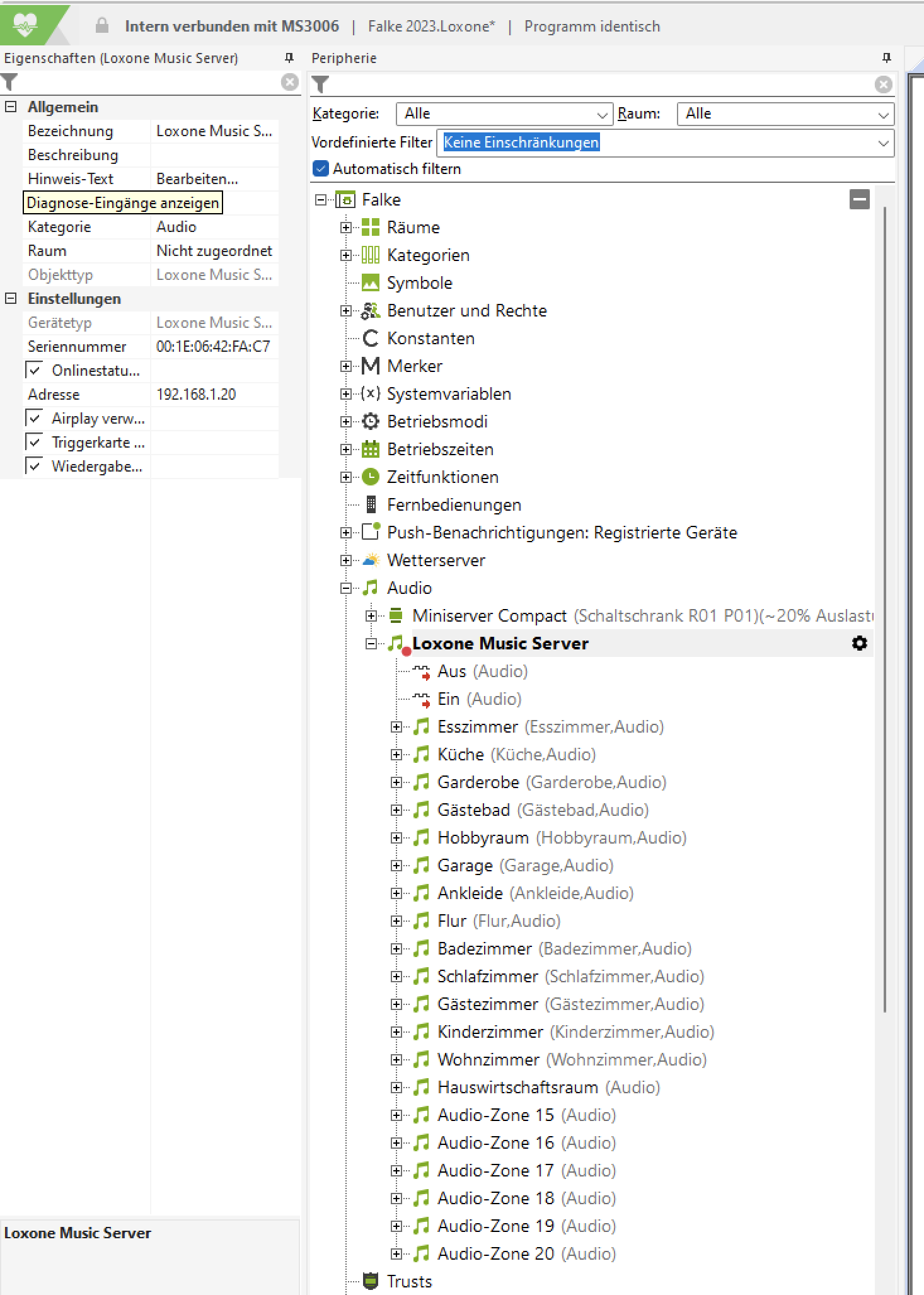
Task: Pin the Peripherie panel
Action: tap(887, 58)
